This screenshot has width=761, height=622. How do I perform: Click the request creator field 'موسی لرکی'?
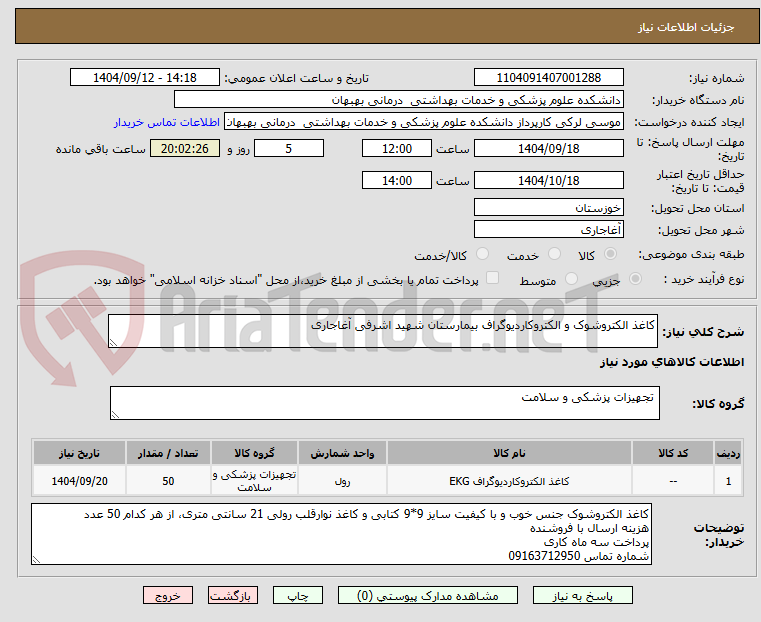click(x=424, y=122)
